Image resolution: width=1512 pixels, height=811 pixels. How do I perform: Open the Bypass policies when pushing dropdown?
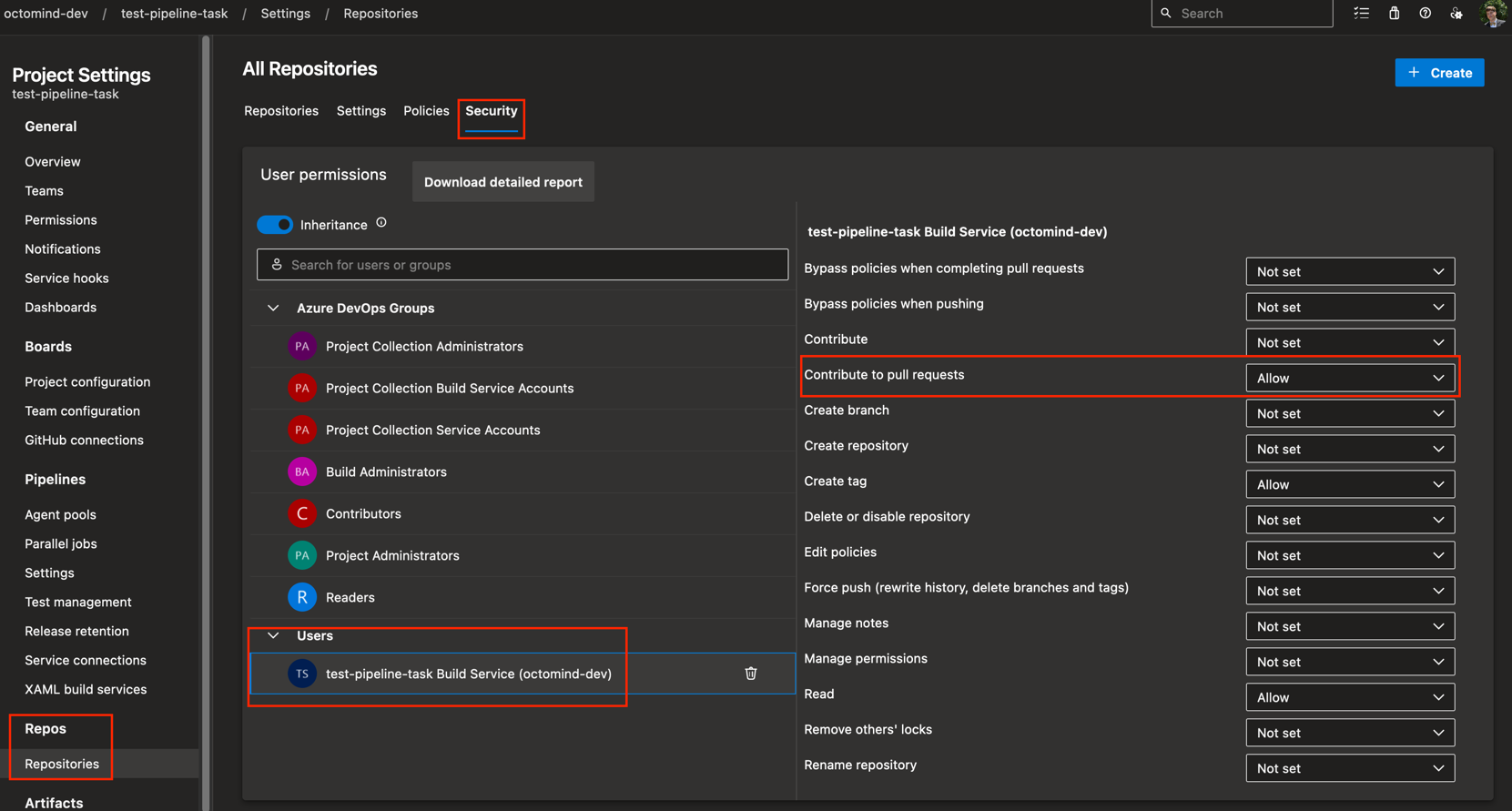tap(1350, 307)
